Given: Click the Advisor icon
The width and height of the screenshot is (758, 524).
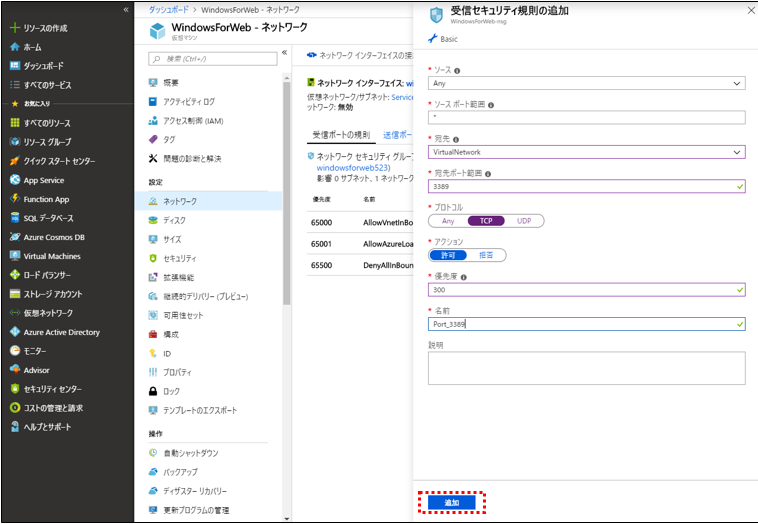Looking at the screenshot, I should pyautogui.click(x=15, y=370).
